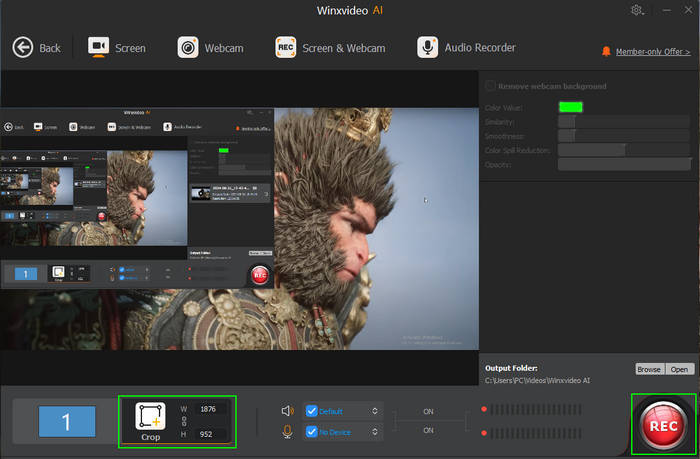Select the Webcam recording mode icon
The height and width of the screenshot is (459, 700).
coord(188,47)
